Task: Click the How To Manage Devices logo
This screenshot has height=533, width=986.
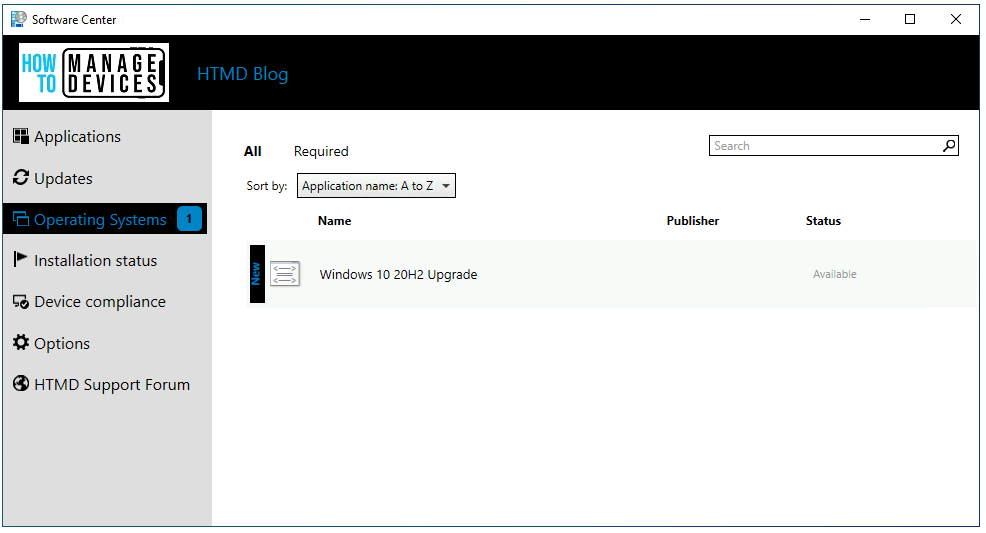Action: pos(94,73)
